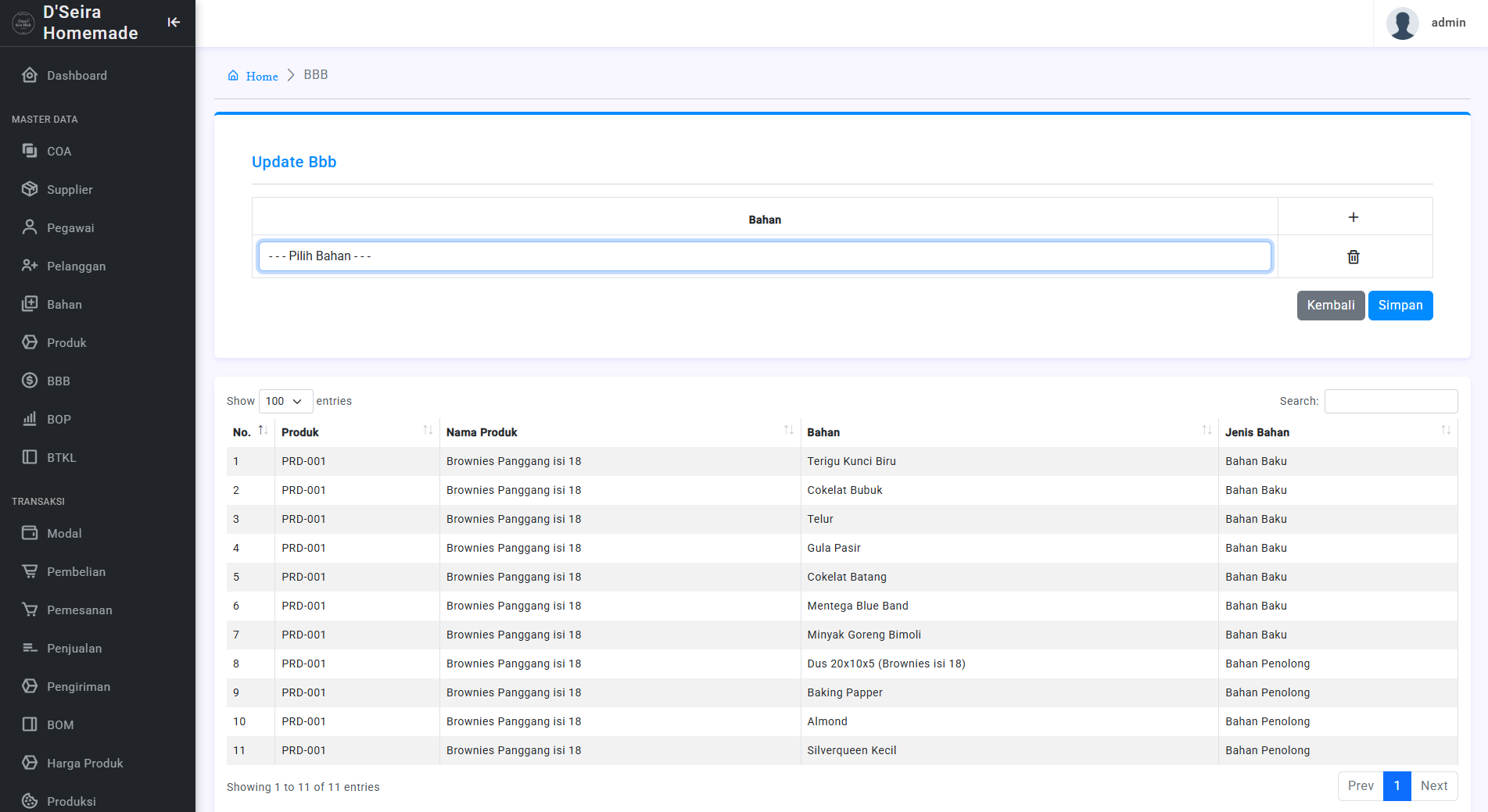The height and width of the screenshot is (812, 1488).
Task: Click the home icon in breadcrumb
Action: 233,76
